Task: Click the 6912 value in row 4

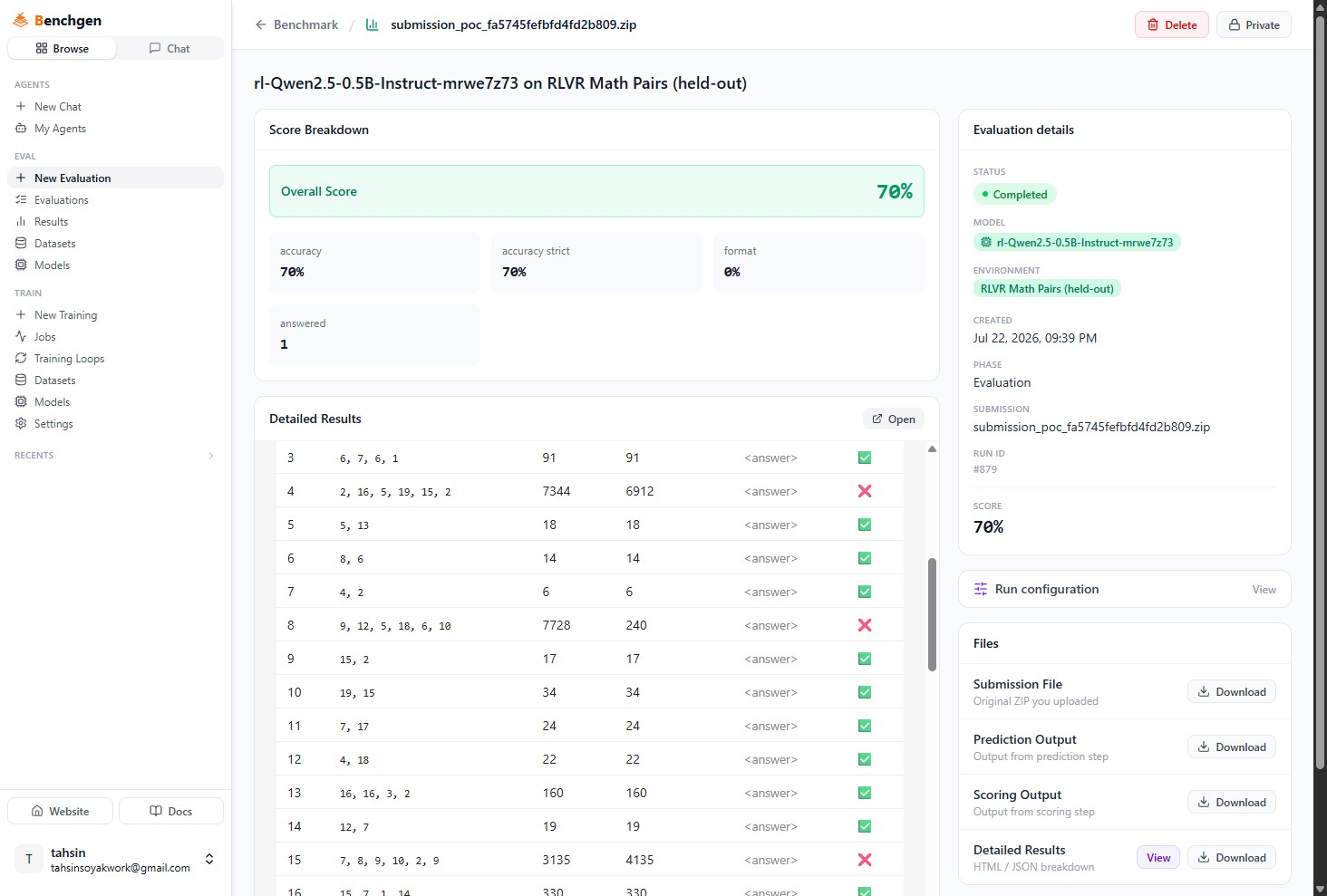Action: [640, 491]
